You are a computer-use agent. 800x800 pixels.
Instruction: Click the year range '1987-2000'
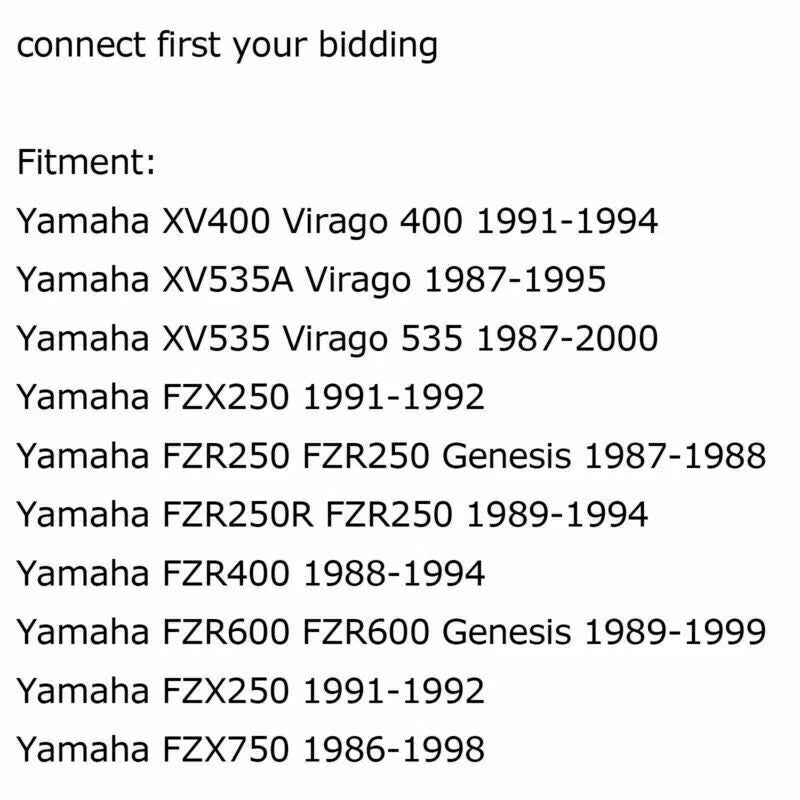pyautogui.click(x=567, y=338)
